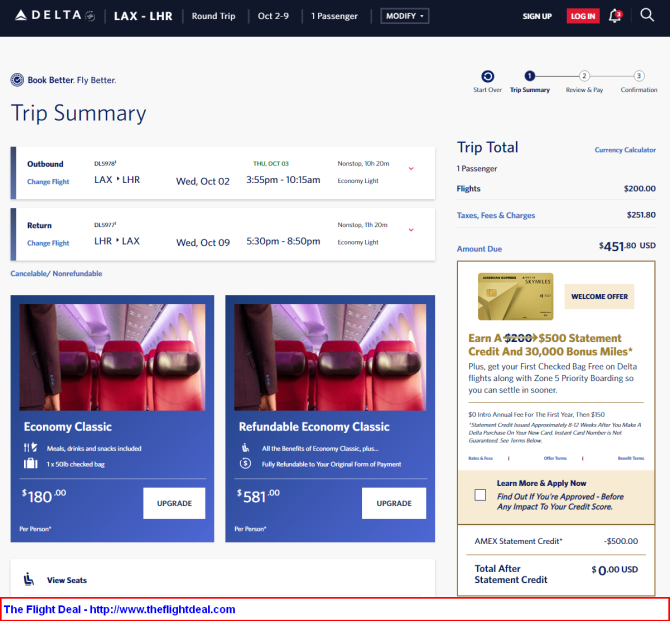Open the Currency Calculator link
670x621 pixels.
pyautogui.click(x=625, y=150)
